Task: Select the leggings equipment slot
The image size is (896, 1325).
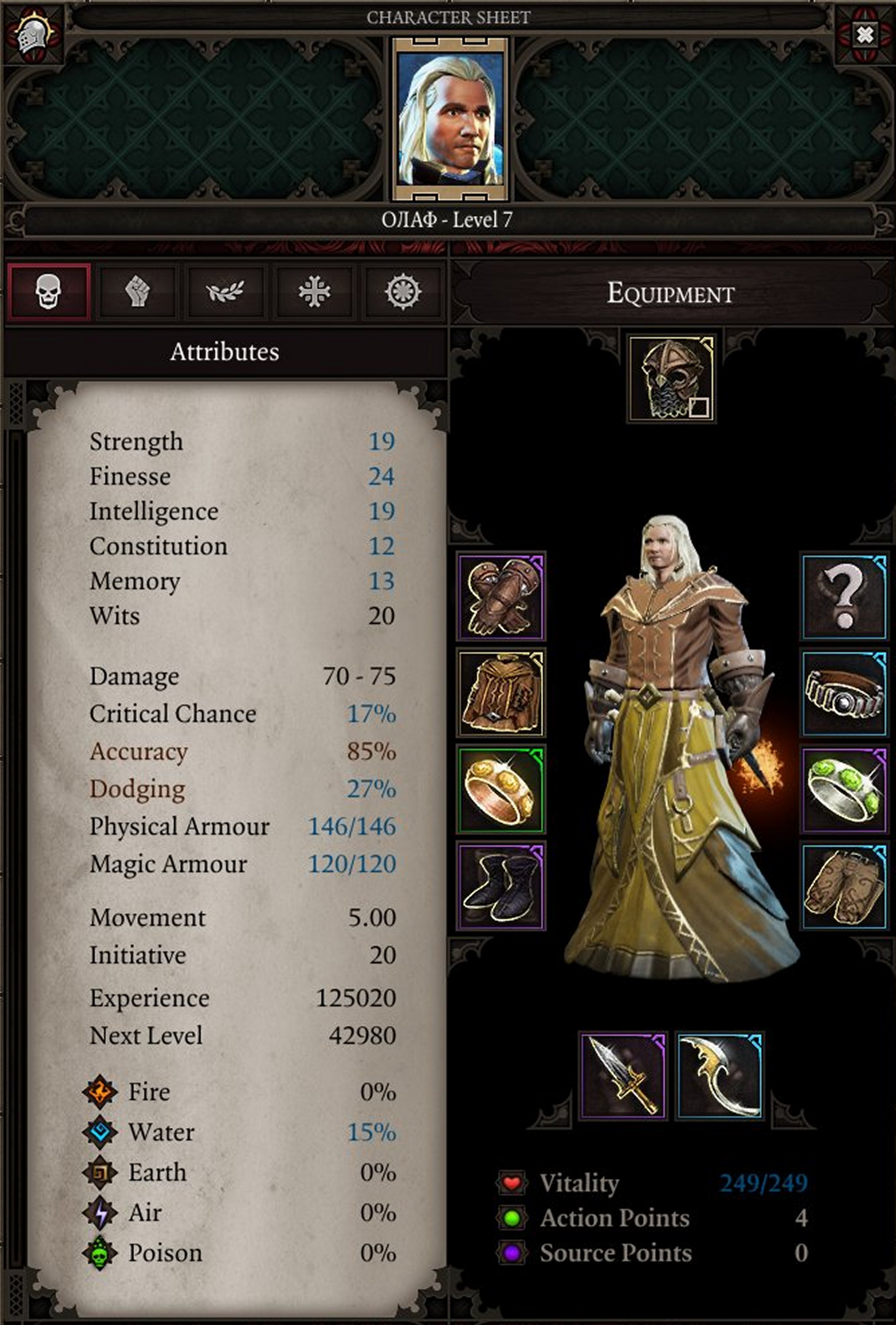Action: point(845,885)
